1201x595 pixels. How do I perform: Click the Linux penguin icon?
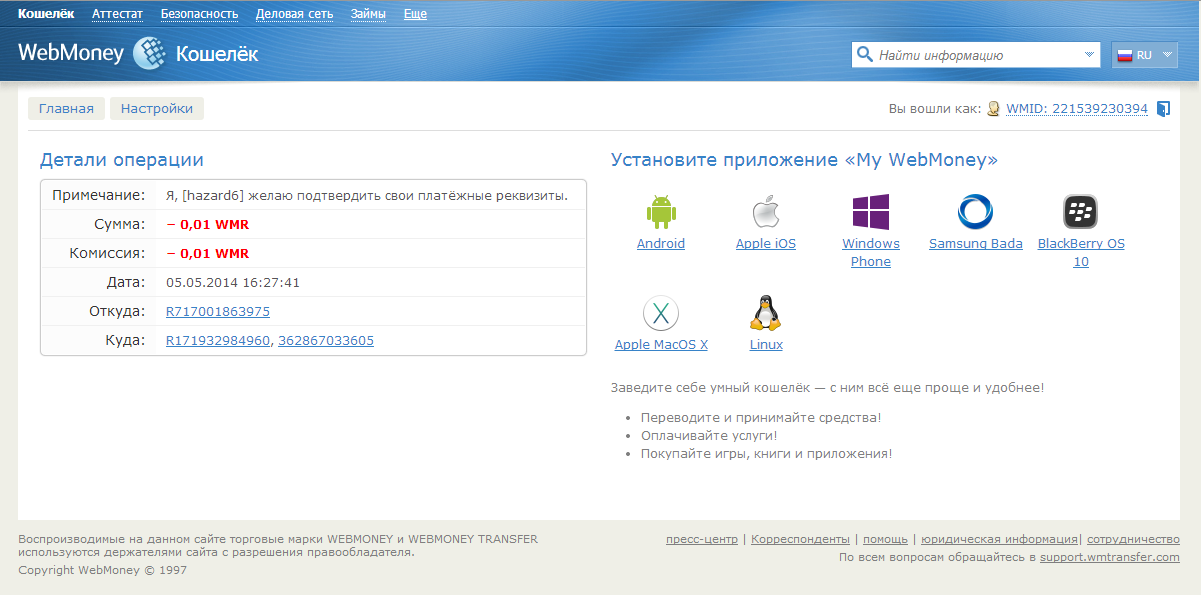(765, 313)
